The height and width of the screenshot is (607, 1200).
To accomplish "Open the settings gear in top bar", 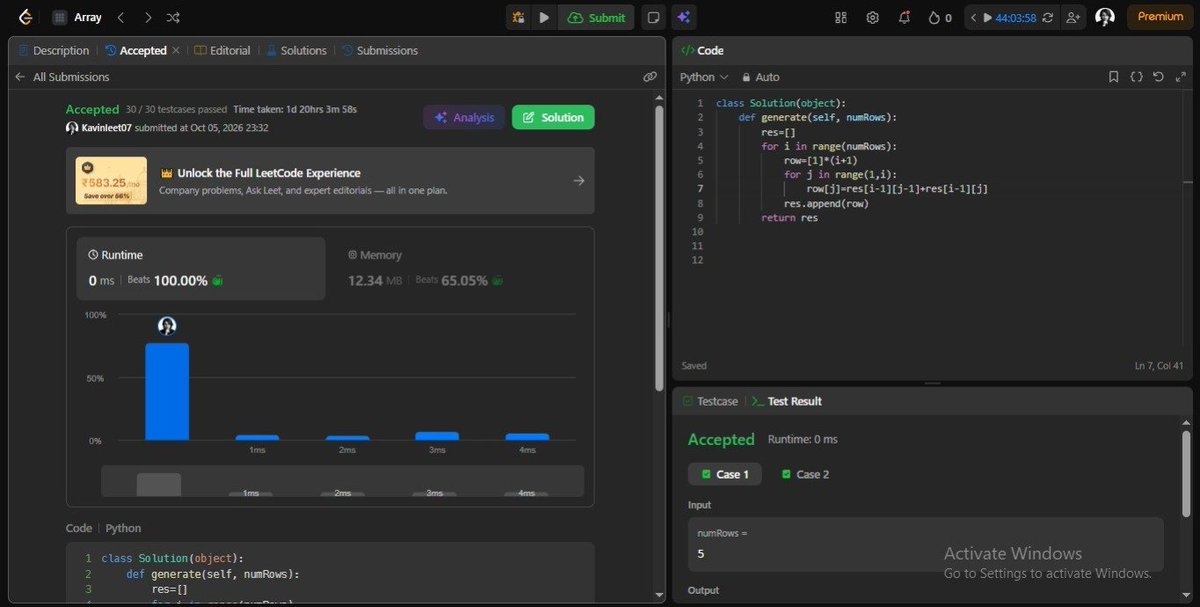I will tap(872, 17).
